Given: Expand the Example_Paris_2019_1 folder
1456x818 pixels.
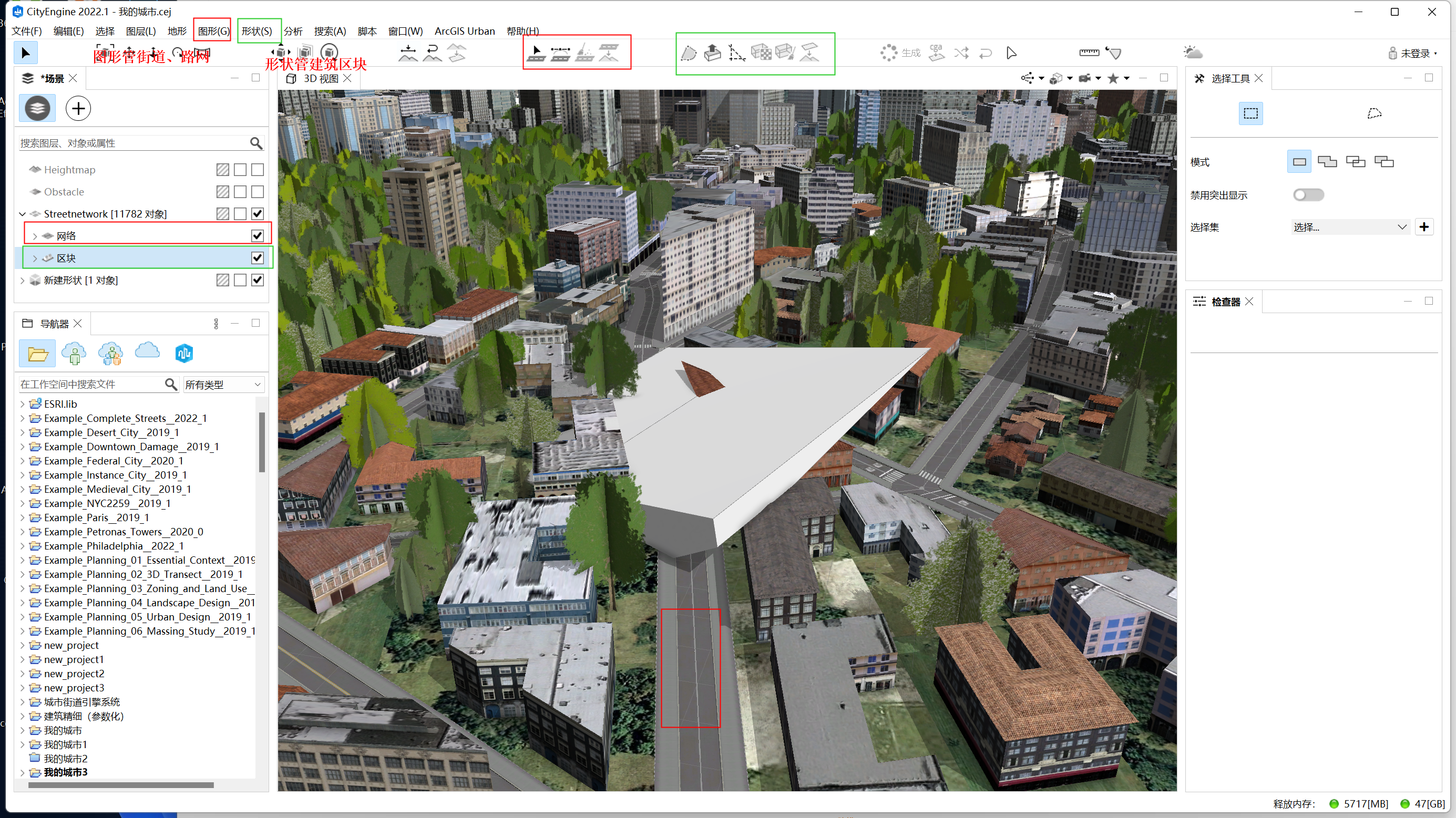Looking at the screenshot, I should click(x=23, y=517).
